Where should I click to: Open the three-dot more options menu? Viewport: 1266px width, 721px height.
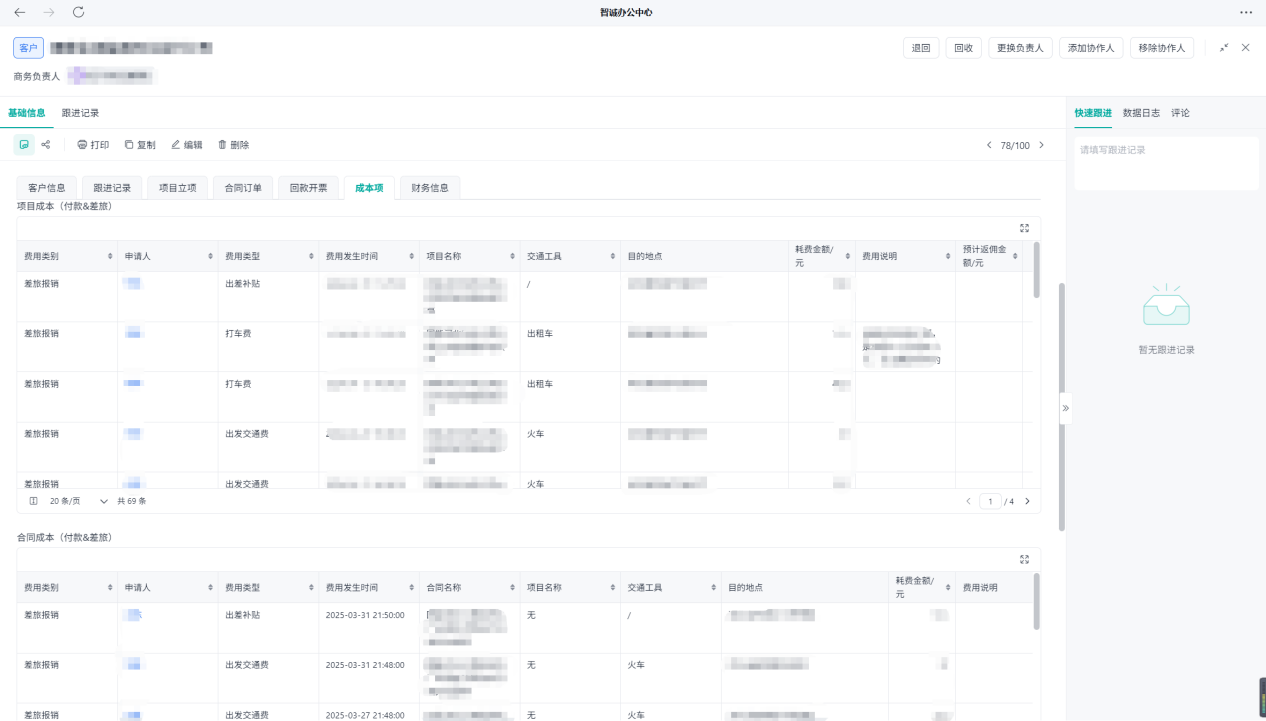(1246, 12)
